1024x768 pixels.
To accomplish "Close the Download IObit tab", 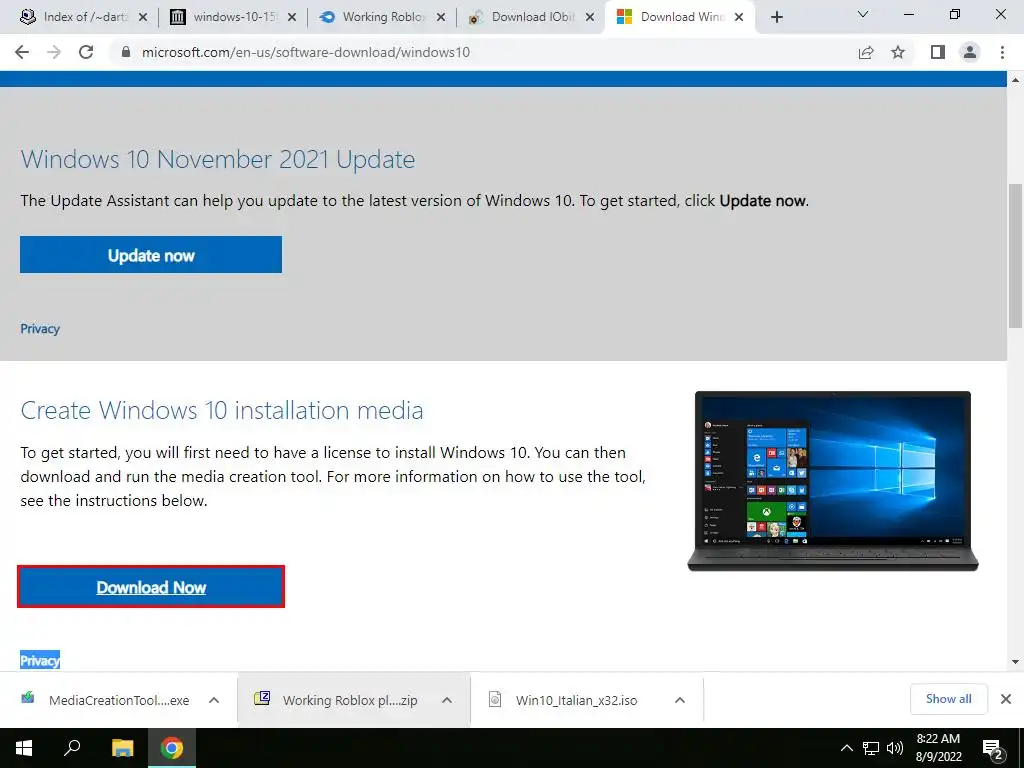I will point(590,17).
